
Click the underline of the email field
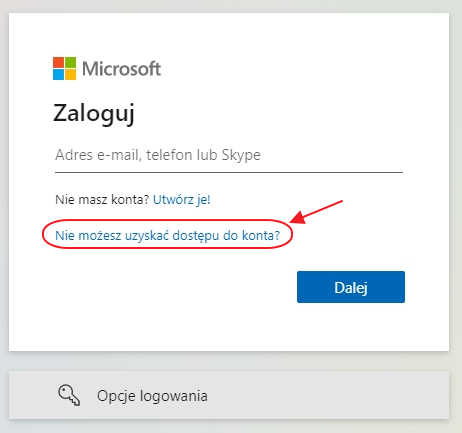(229, 172)
